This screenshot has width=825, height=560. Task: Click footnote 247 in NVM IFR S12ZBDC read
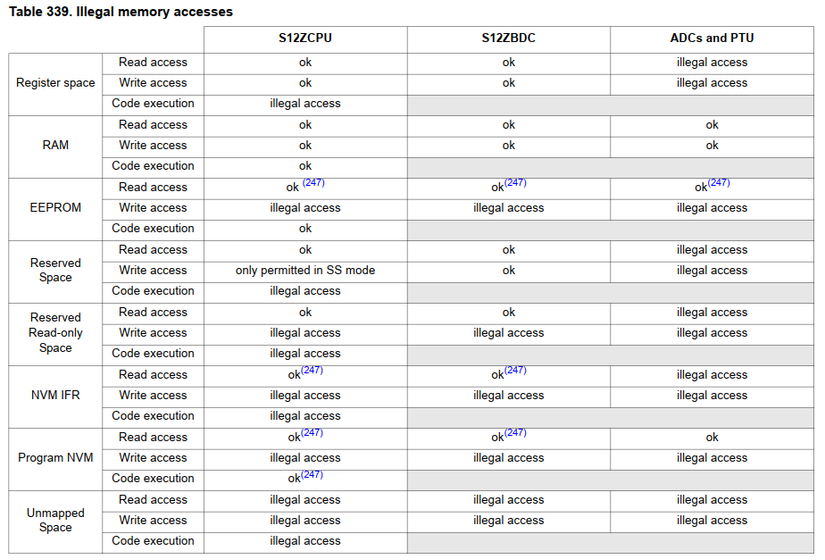pyautogui.click(x=516, y=371)
